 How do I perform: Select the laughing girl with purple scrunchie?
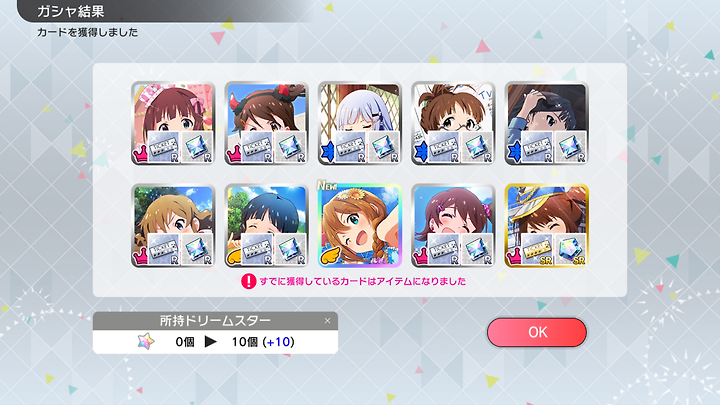click(453, 225)
